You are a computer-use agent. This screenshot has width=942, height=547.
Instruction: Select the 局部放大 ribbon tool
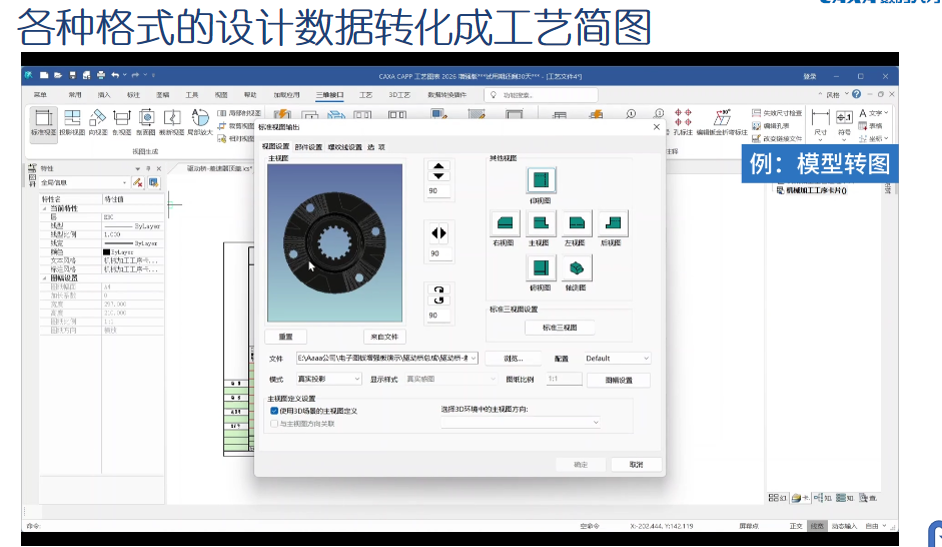pyautogui.click(x=199, y=123)
